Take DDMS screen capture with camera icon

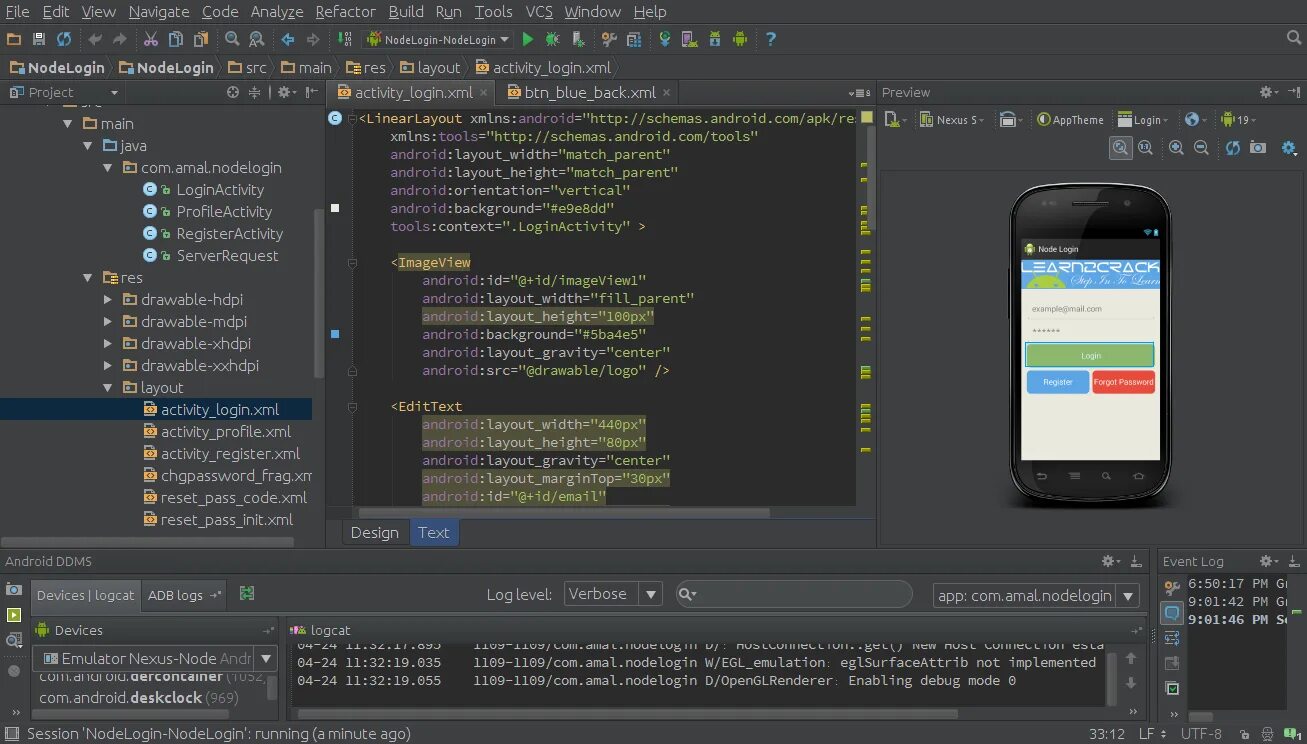[x=14, y=590]
